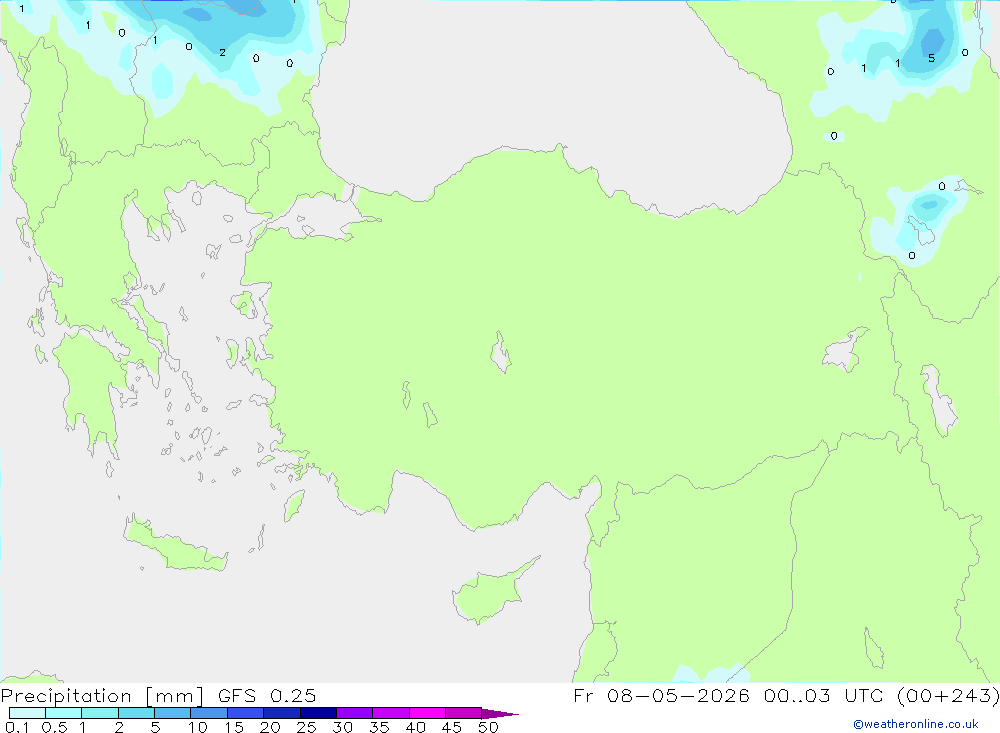The height and width of the screenshot is (733, 1000).
Task: Click the map value '5' at top right
Action: point(931,58)
